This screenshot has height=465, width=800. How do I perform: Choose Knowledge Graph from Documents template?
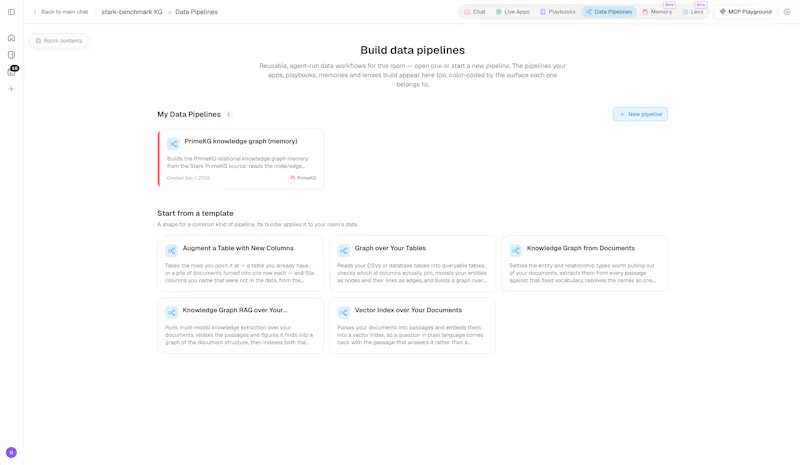point(585,263)
